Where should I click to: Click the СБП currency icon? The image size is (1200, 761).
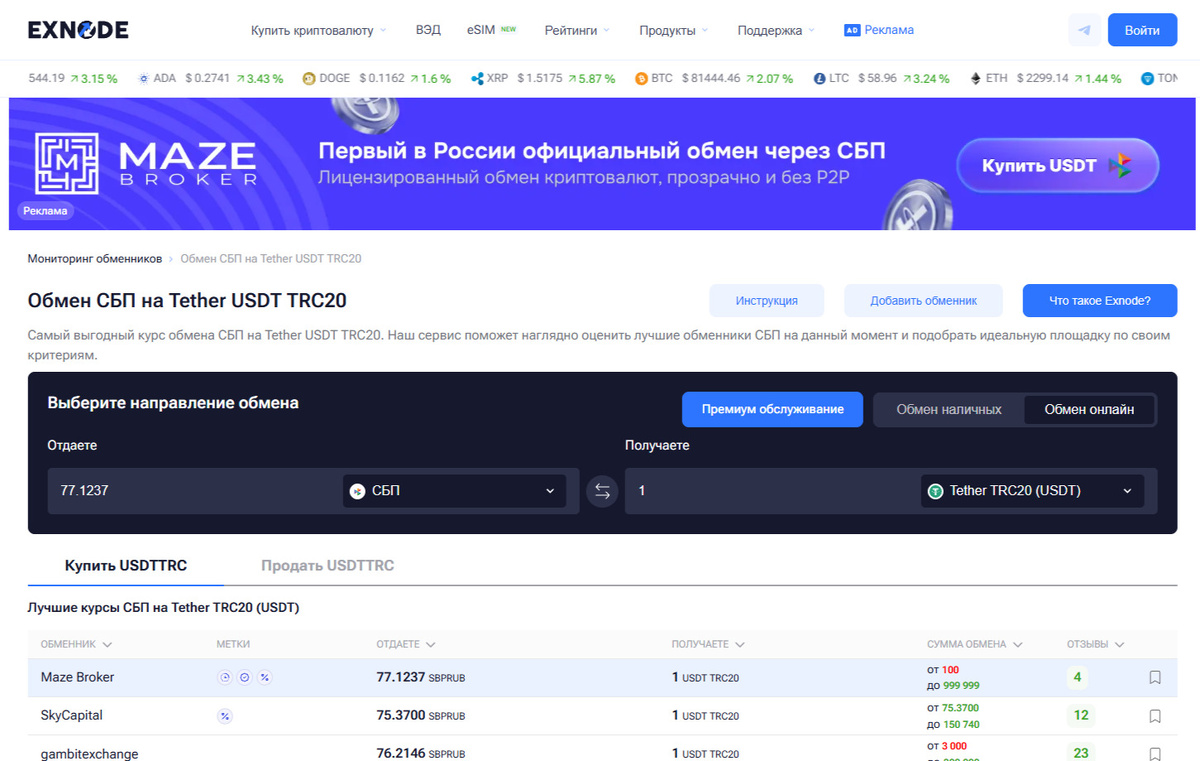point(358,491)
